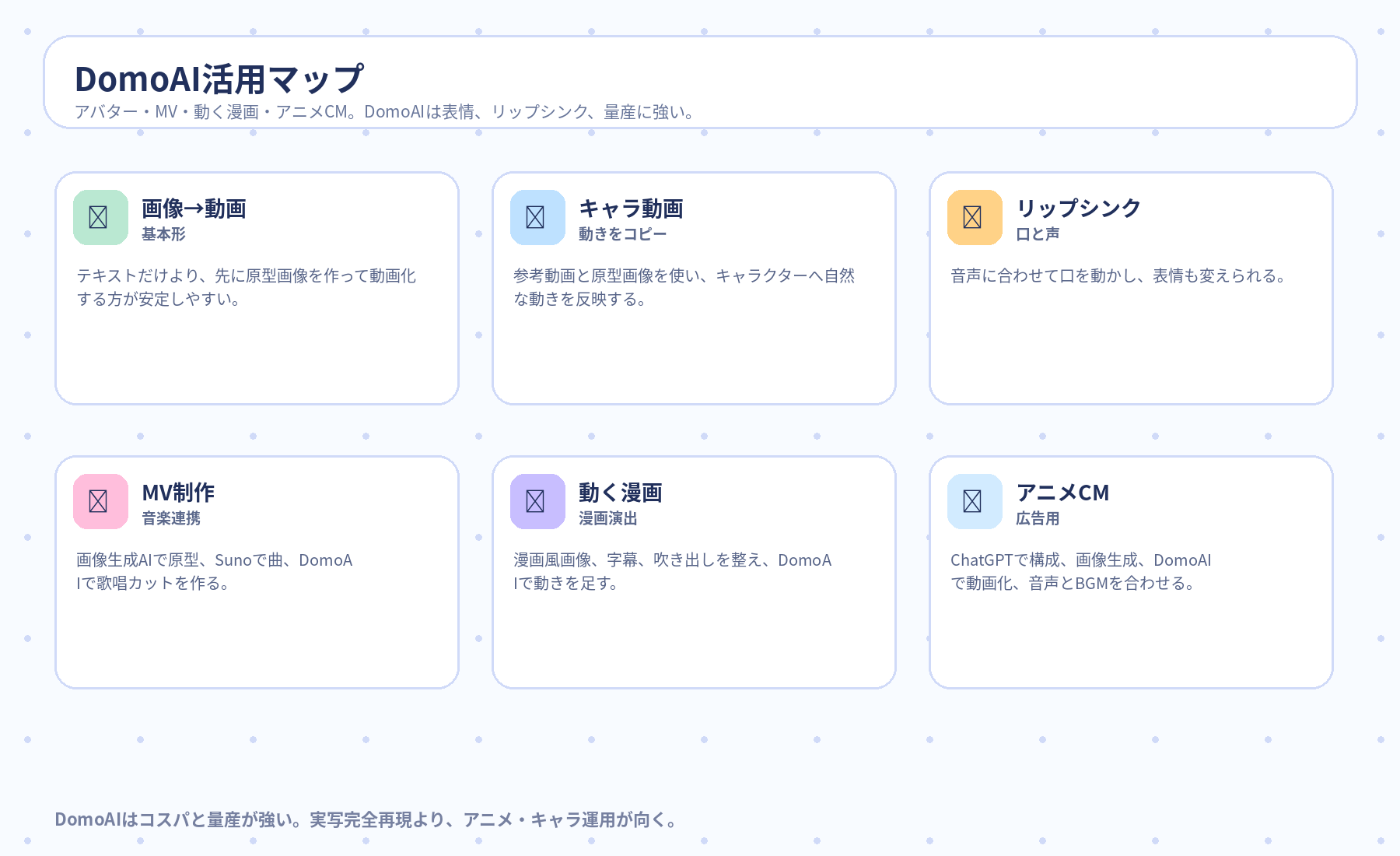This screenshot has width=1400, height=856.
Task: Click the 漫画演出 subtitle
Action: pyautogui.click(x=608, y=518)
